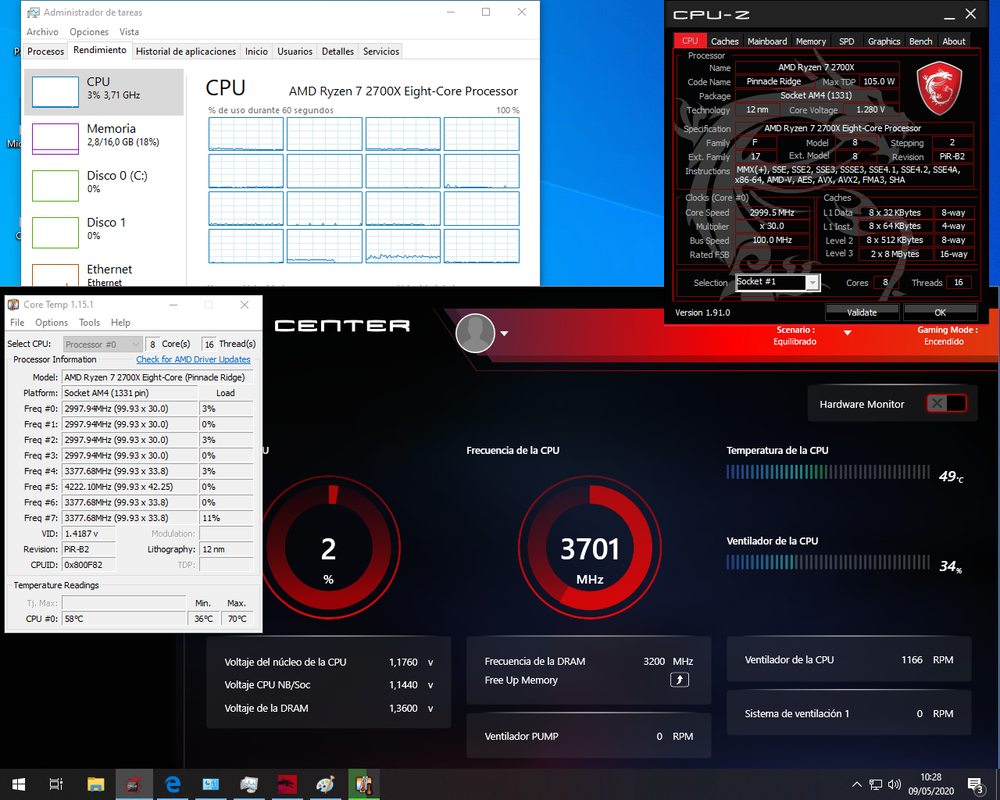Image resolution: width=1000 pixels, height=800 pixels.
Task: Click the Model field in Core Temp
Action: point(158,377)
